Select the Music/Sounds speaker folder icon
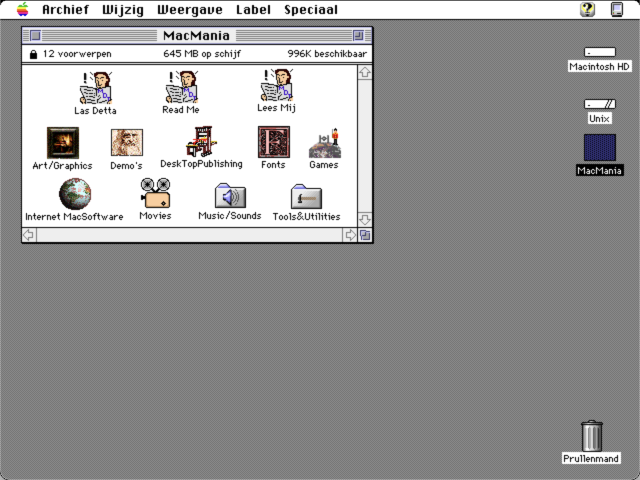 [x=230, y=196]
